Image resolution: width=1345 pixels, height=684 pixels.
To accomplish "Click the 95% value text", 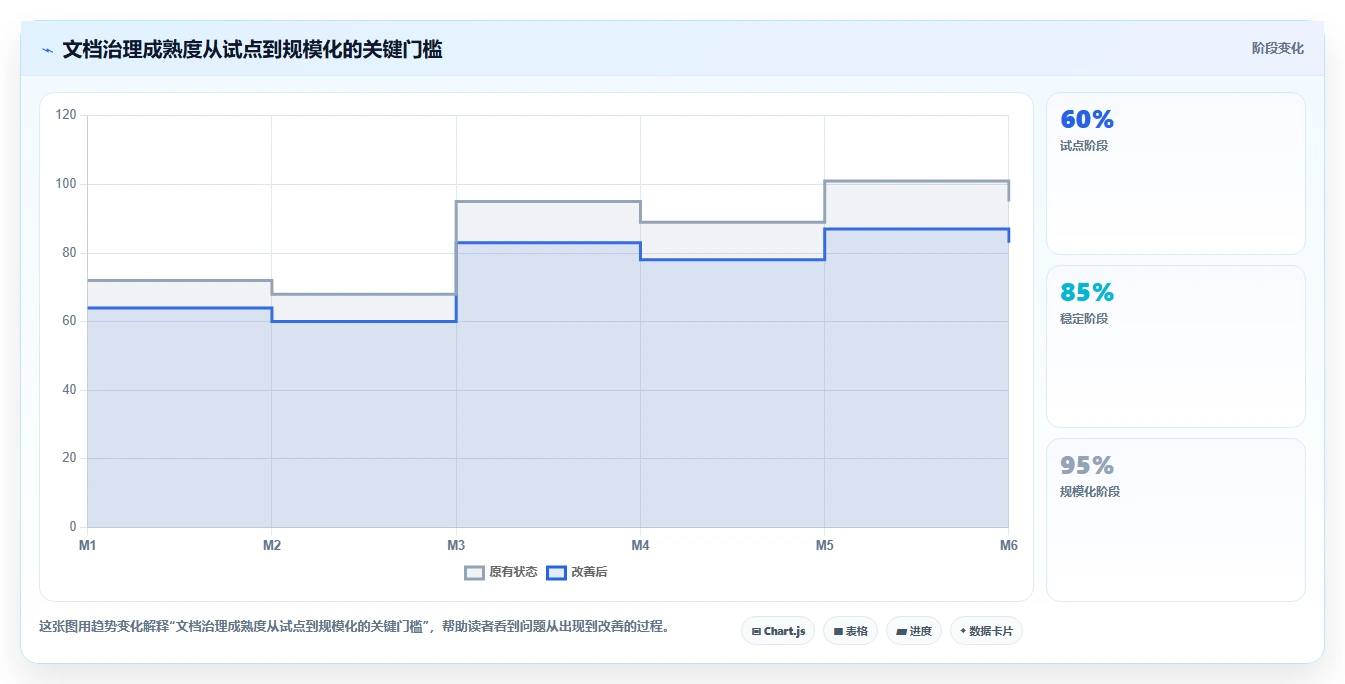I will point(1087,466).
